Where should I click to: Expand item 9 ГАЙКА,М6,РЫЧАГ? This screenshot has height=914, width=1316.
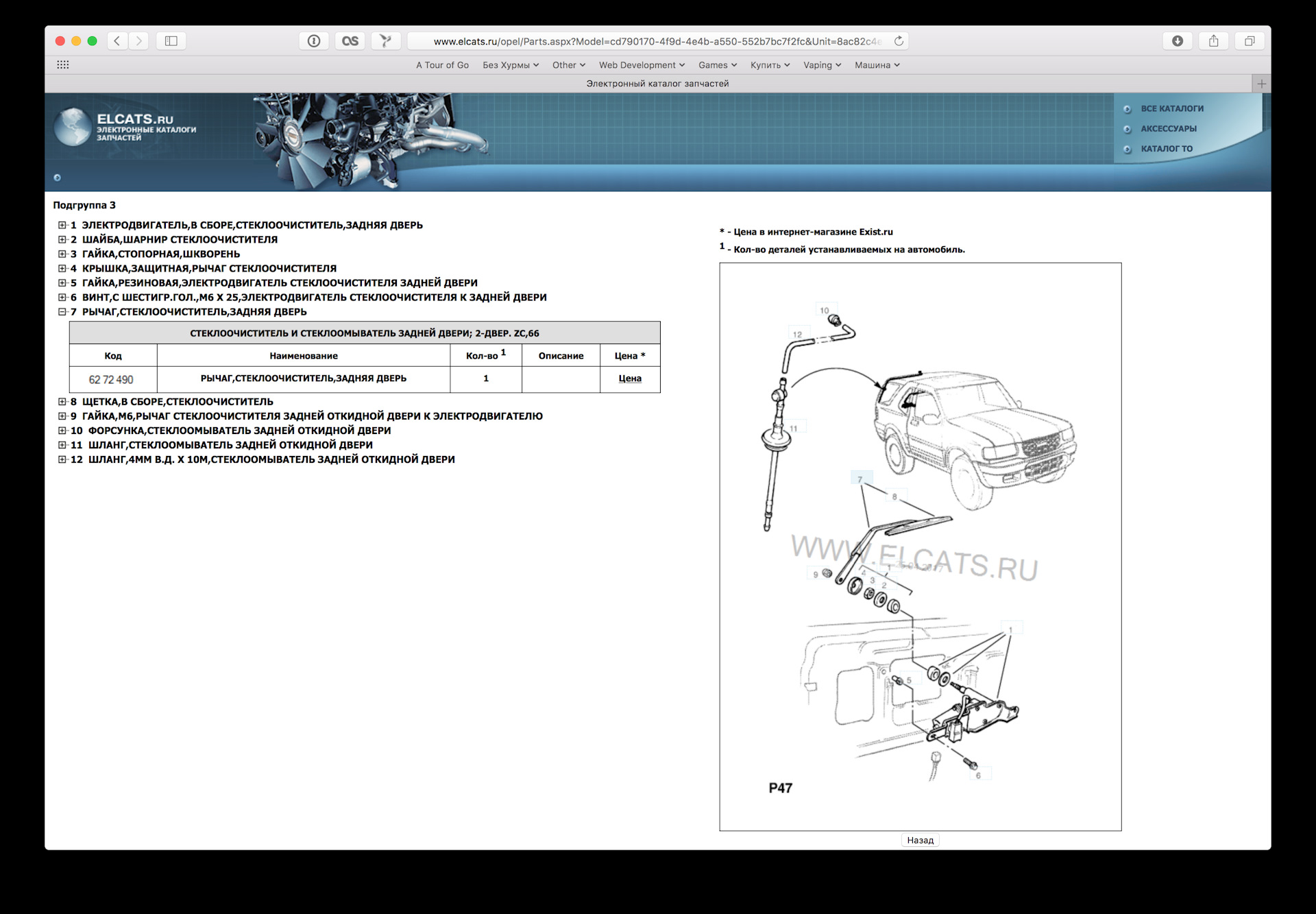[x=62, y=416]
